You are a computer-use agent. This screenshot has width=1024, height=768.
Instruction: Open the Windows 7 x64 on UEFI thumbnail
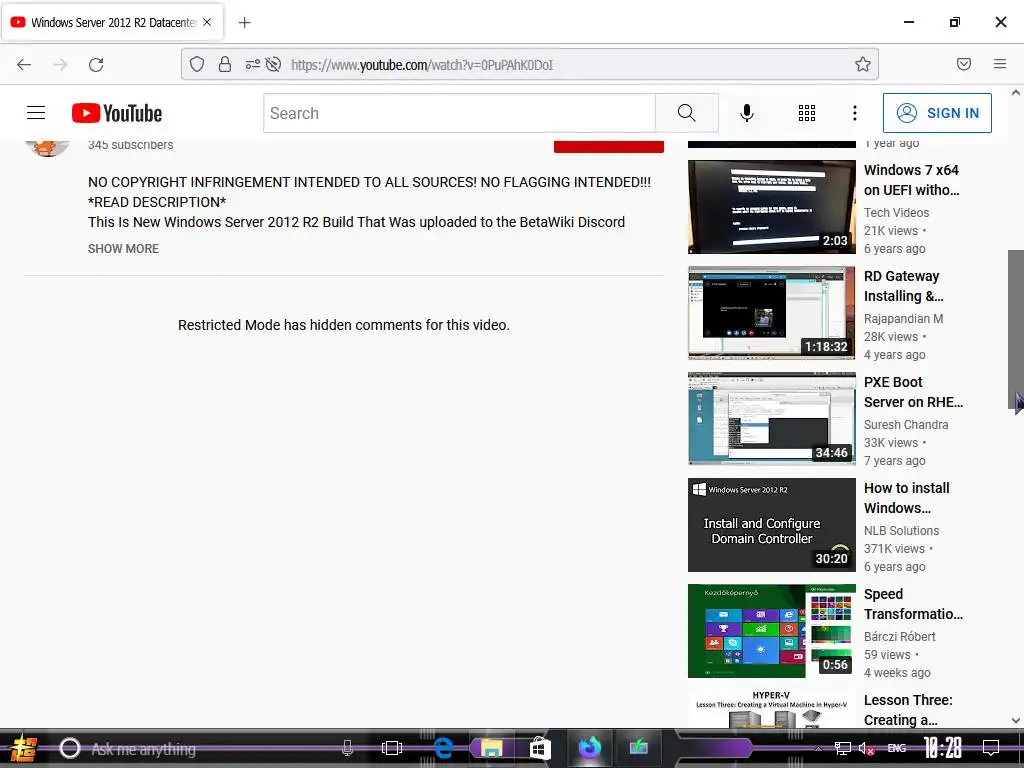pyautogui.click(x=771, y=206)
